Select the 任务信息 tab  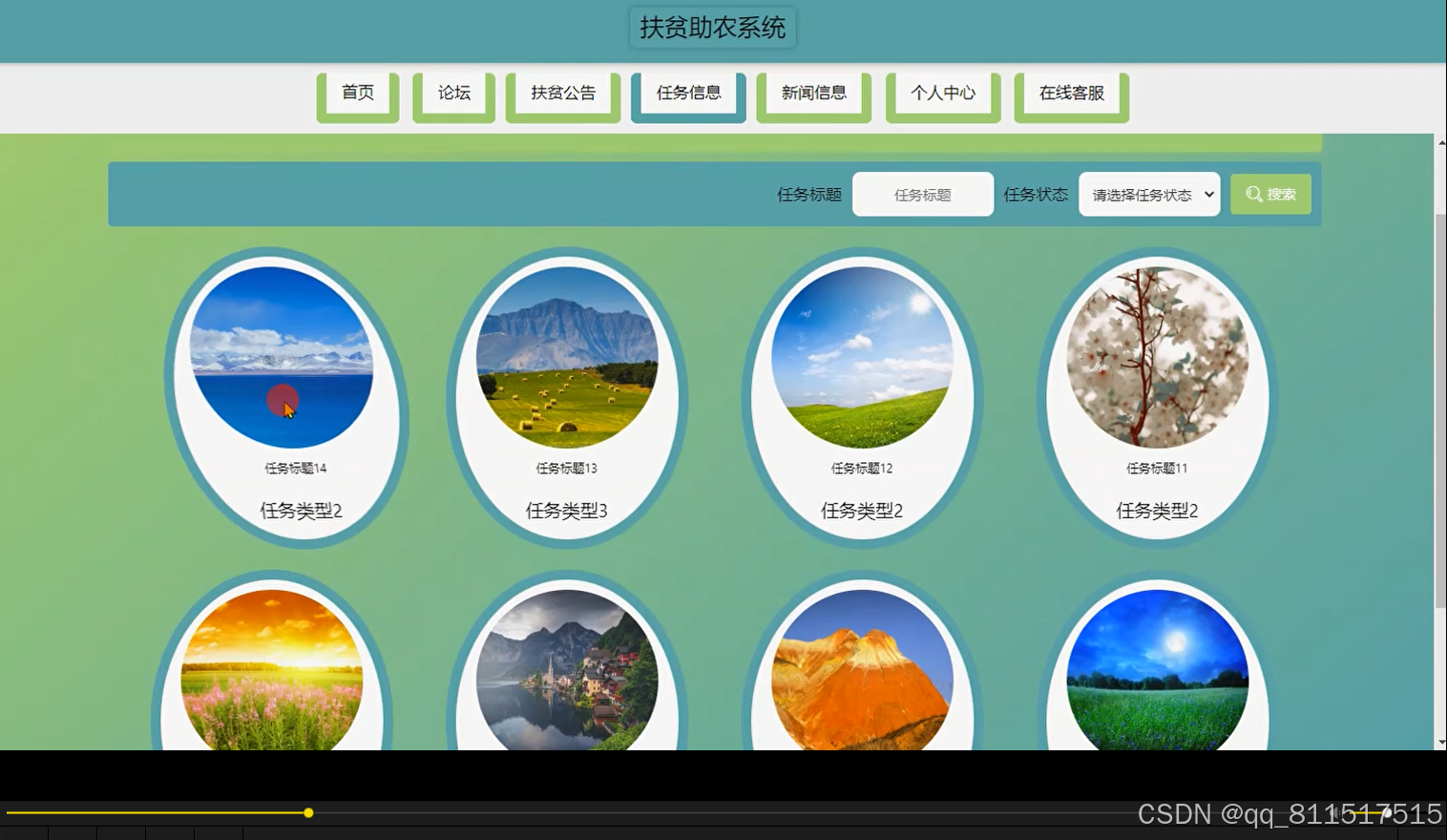pyautogui.click(x=687, y=93)
